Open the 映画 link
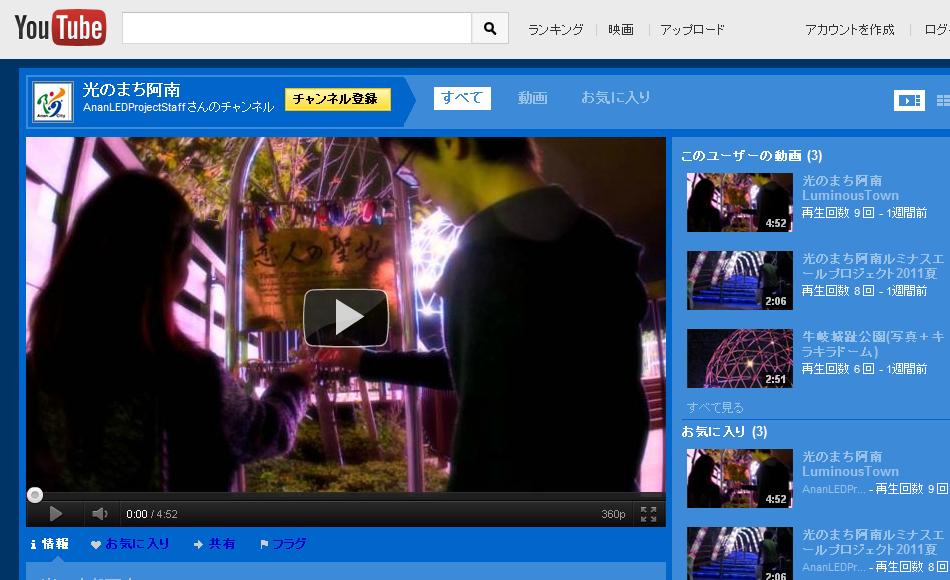The height and width of the screenshot is (580, 950). coord(621,30)
